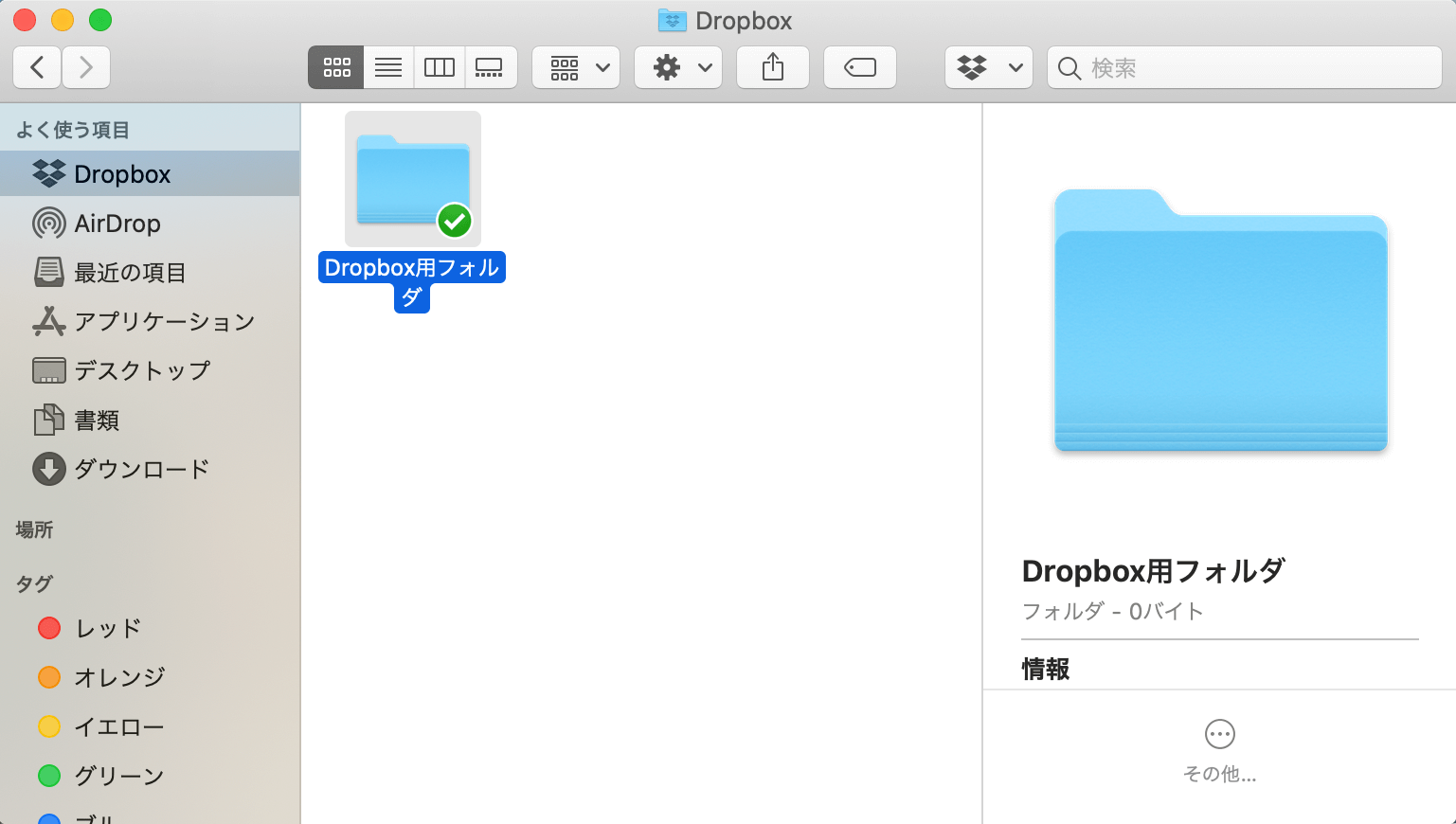Click the 検索 search field

click(1245, 67)
